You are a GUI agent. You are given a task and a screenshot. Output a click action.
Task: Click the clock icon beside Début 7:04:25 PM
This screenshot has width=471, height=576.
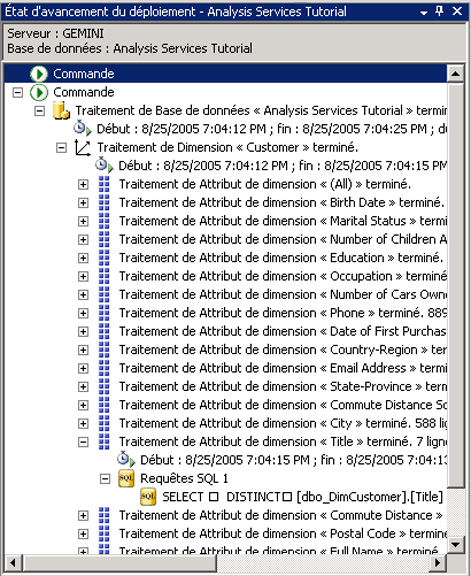[82, 128]
